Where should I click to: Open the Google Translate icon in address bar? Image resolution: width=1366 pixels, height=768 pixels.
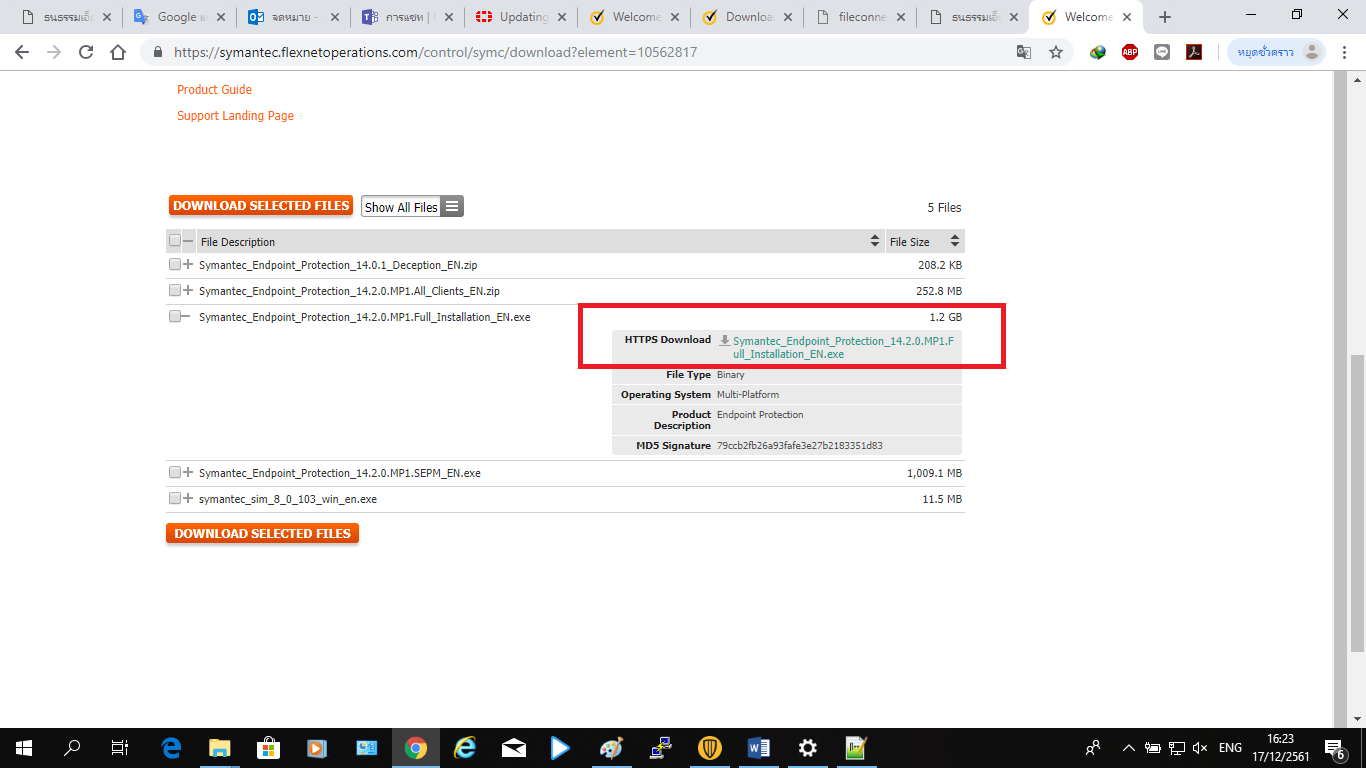point(1024,53)
